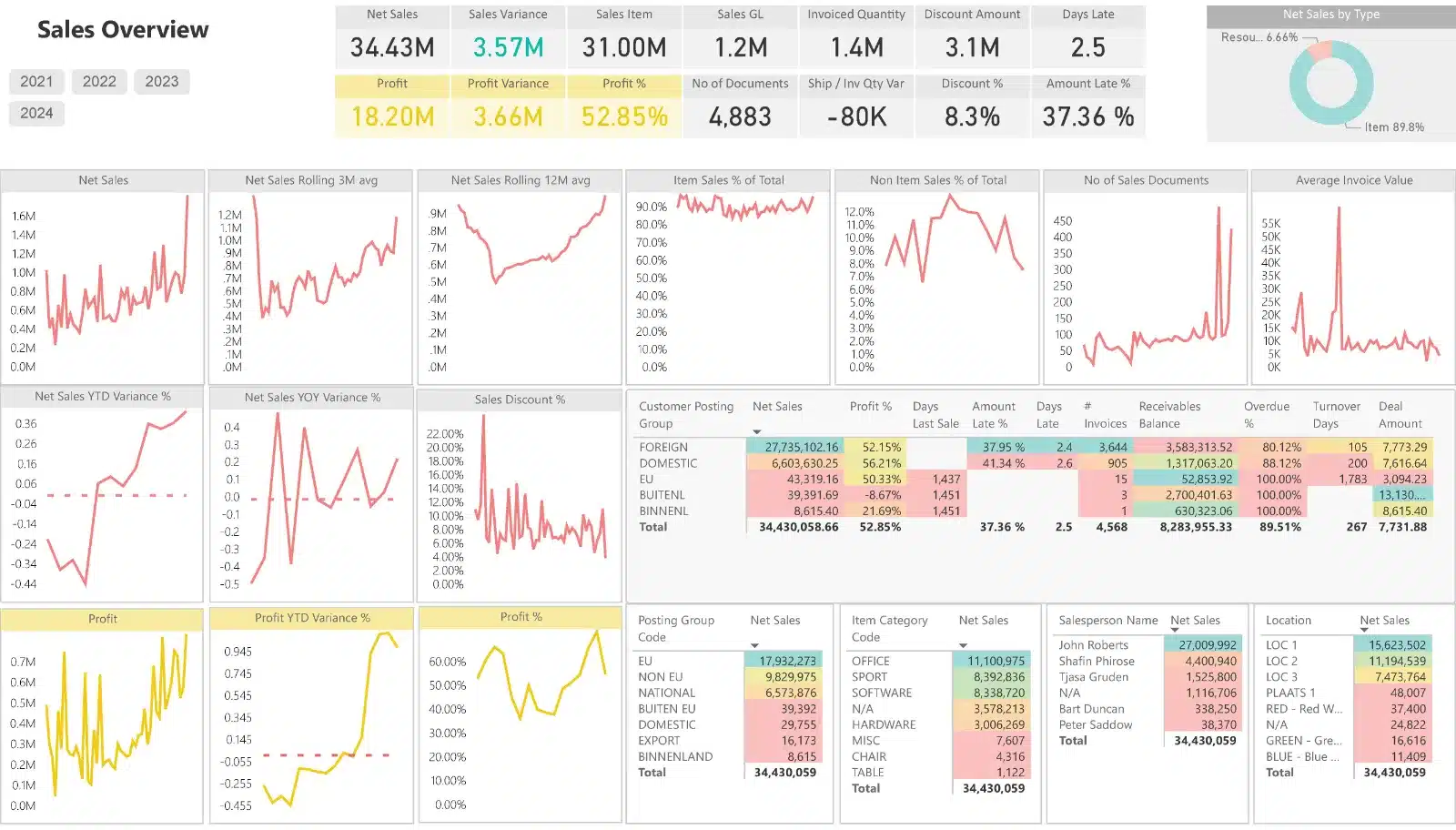Click sort arrow in Item Category Code table

963,645
